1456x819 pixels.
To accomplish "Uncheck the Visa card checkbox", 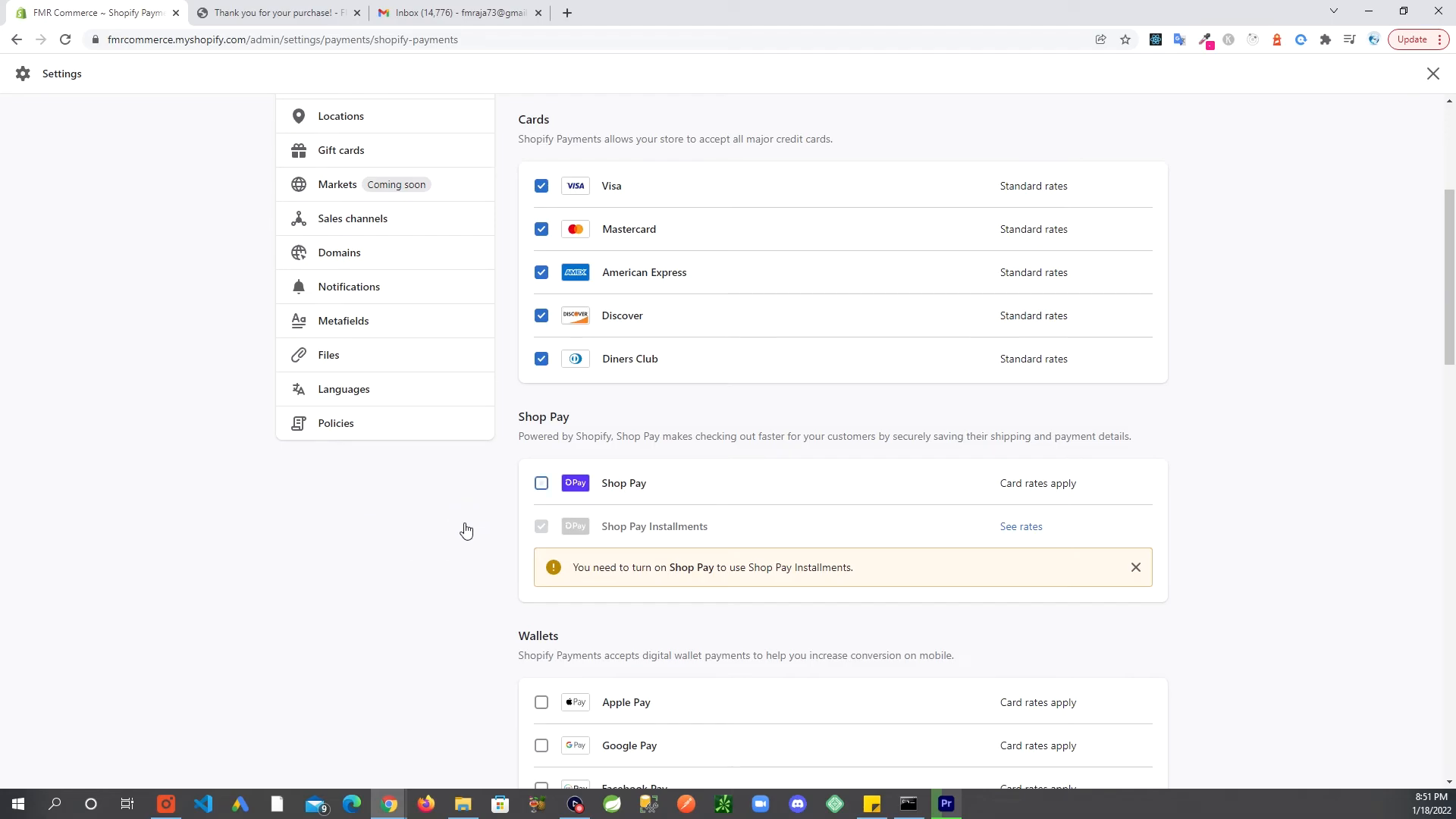I will (541, 186).
